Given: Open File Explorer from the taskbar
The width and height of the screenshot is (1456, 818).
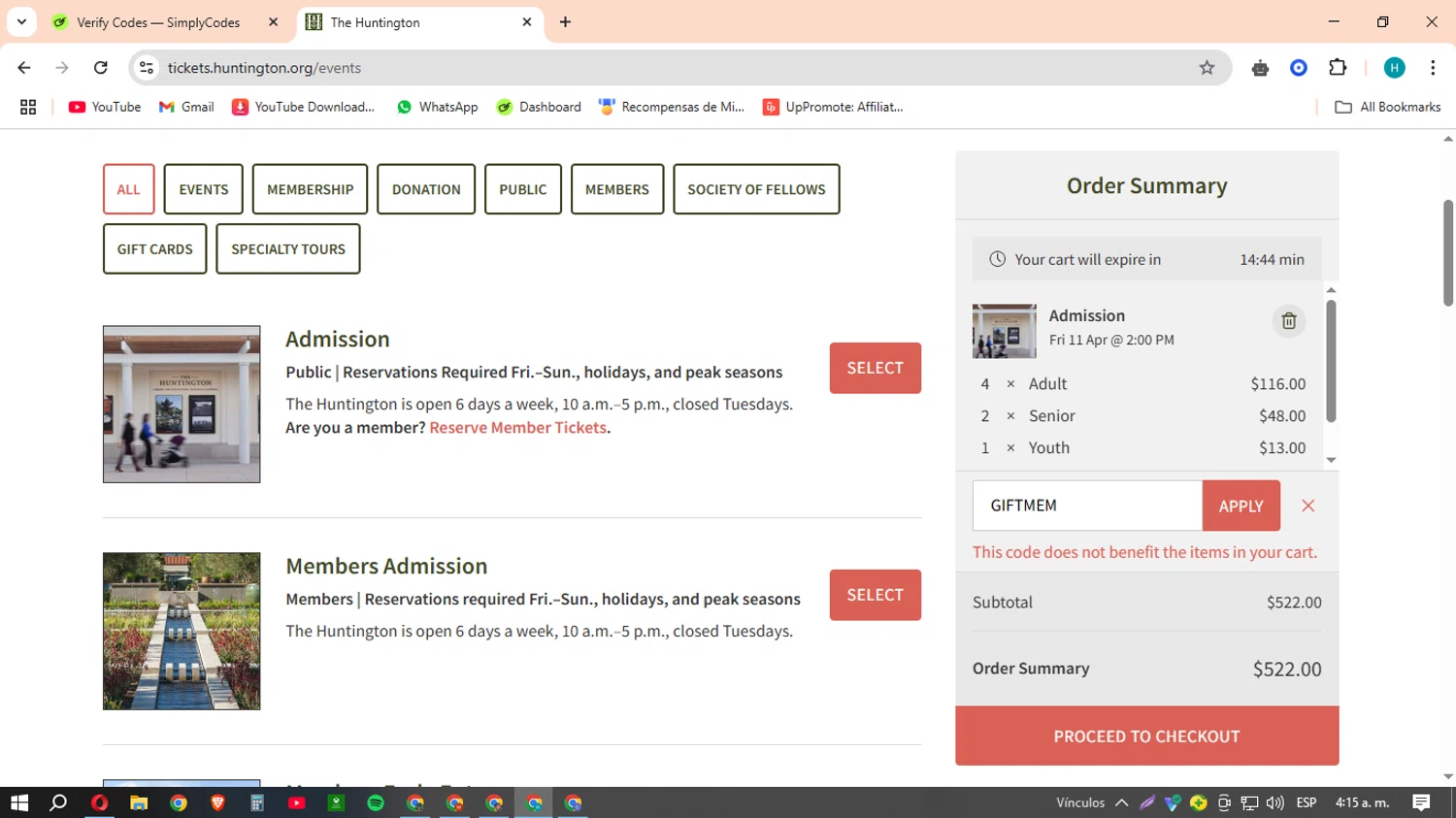Looking at the screenshot, I should [139, 802].
